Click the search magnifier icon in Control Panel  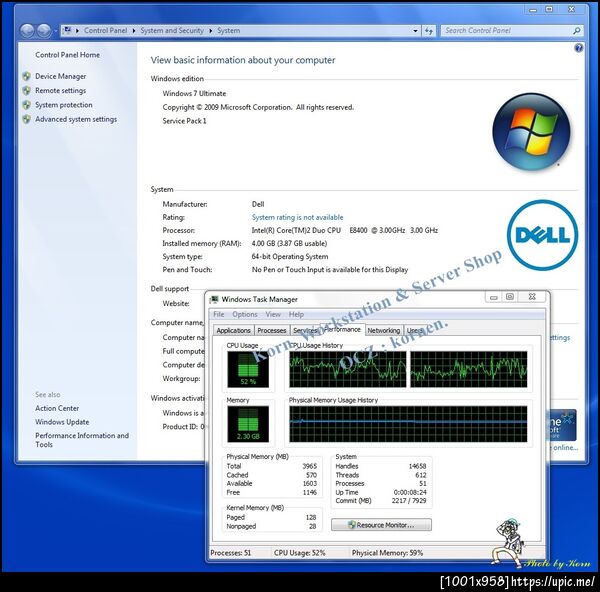576,31
